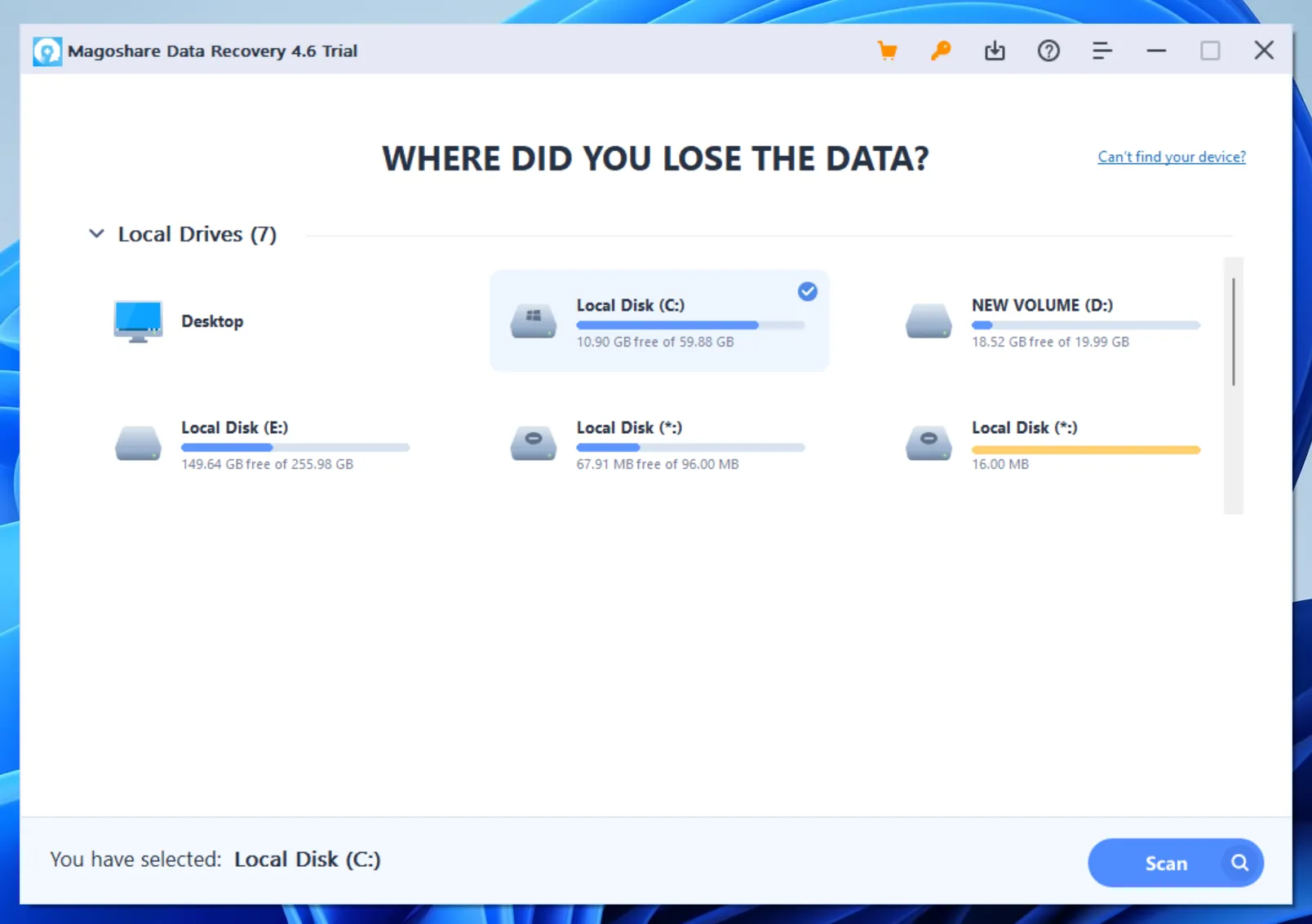Click the Local Disk (C:) drive icon
Screen dimensions: 1312x924
(534, 321)
